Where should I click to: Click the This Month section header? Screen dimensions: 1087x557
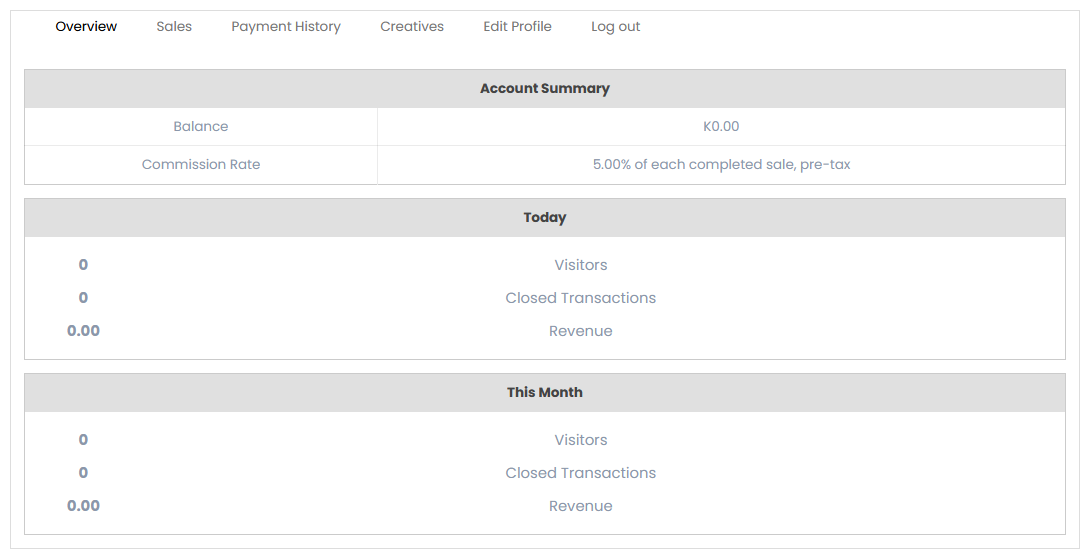coord(544,393)
